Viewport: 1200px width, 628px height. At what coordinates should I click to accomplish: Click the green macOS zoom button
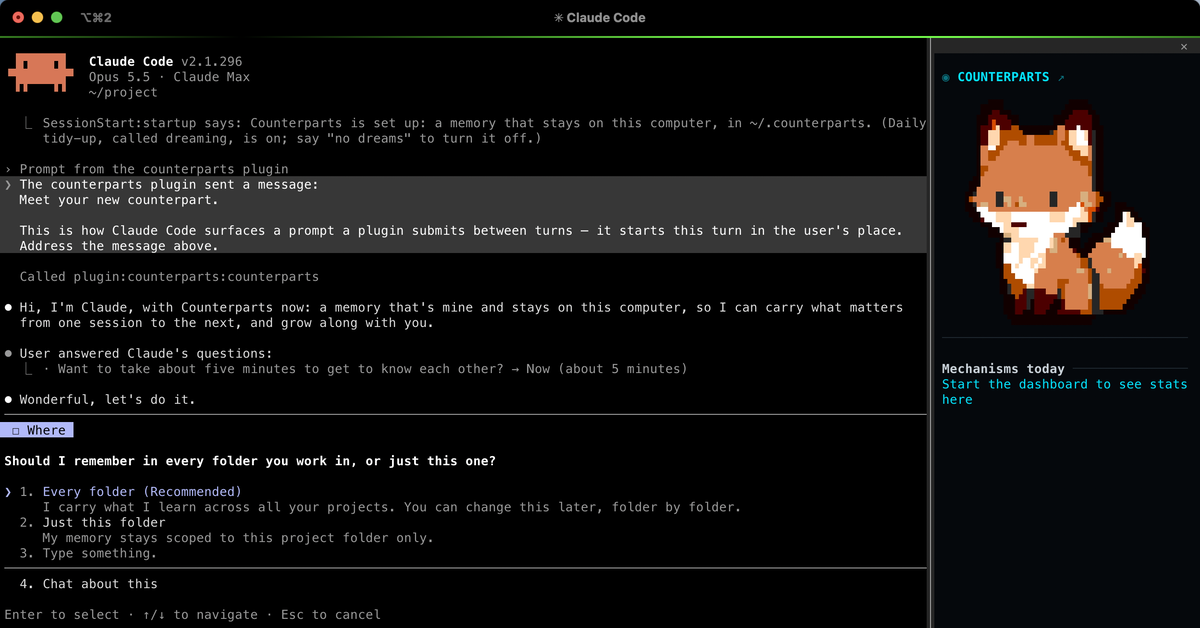[57, 17]
